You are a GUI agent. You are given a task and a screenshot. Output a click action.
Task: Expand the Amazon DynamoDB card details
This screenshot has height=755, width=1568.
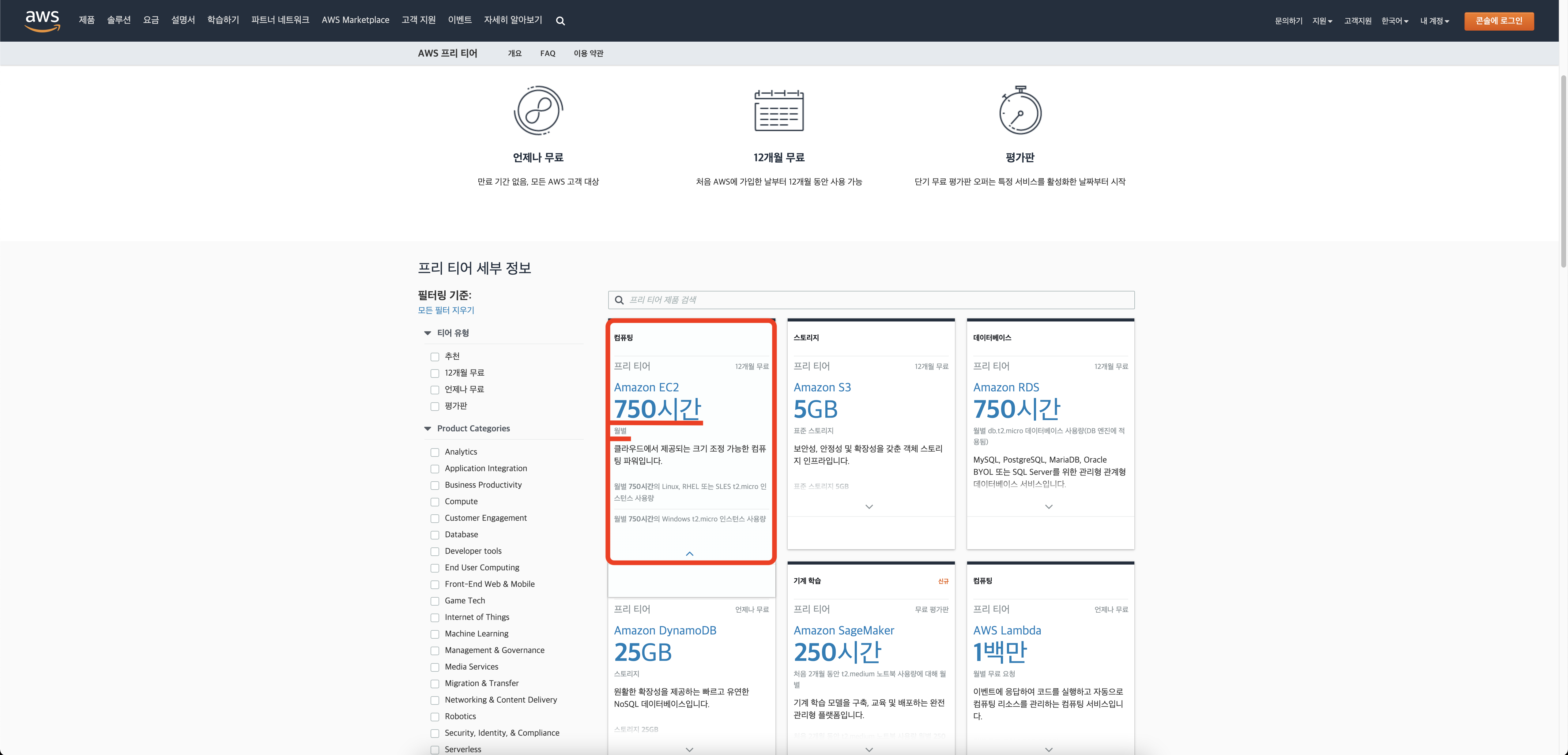(690, 749)
